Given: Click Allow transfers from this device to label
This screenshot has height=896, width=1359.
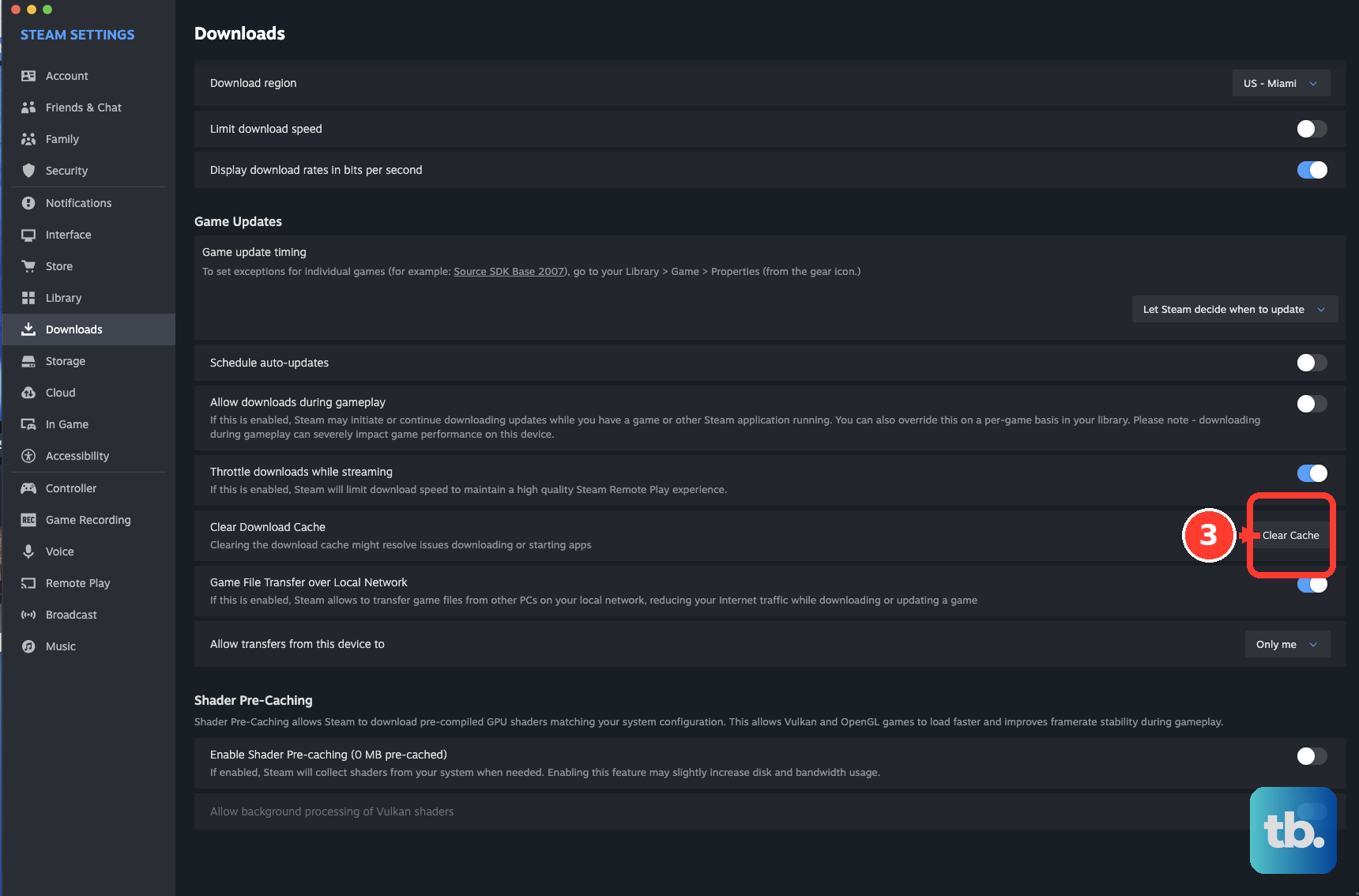Looking at the screenshot, I should 297,644.
